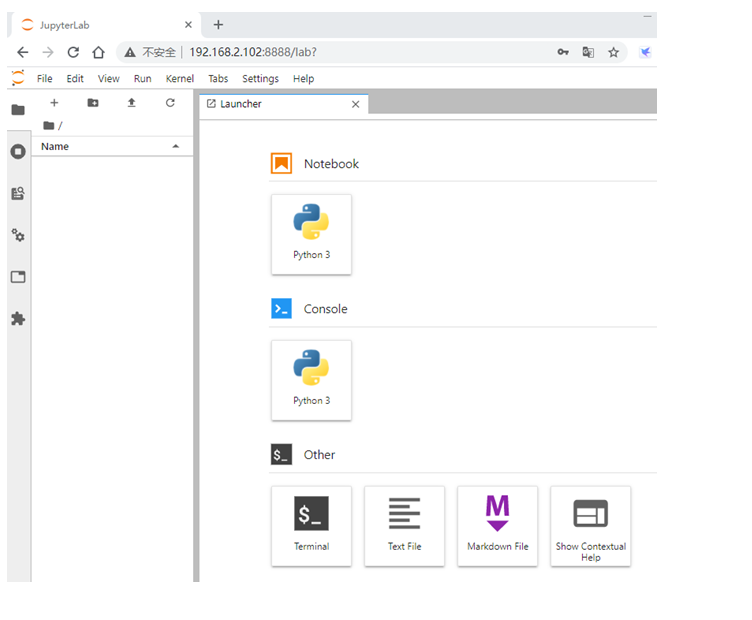Open the Property Inspector gears icon

(18, 235)
